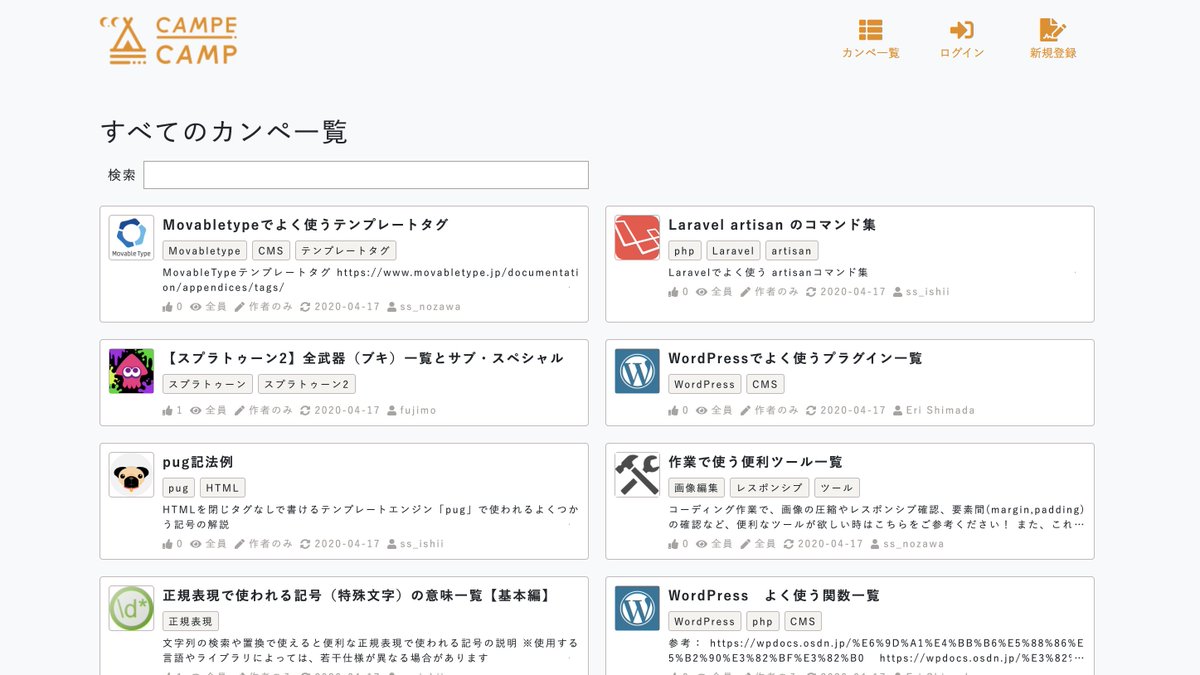
Task: Open the pug記法例 title
Action: (198, 462)
